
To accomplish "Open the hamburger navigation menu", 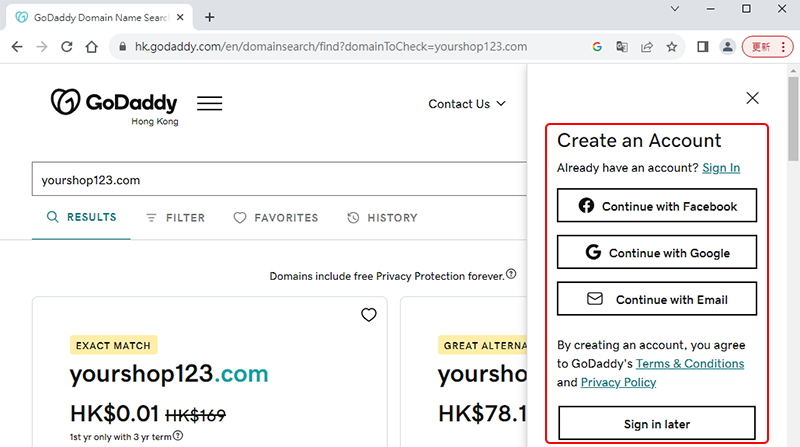I will tap(210, 104).
